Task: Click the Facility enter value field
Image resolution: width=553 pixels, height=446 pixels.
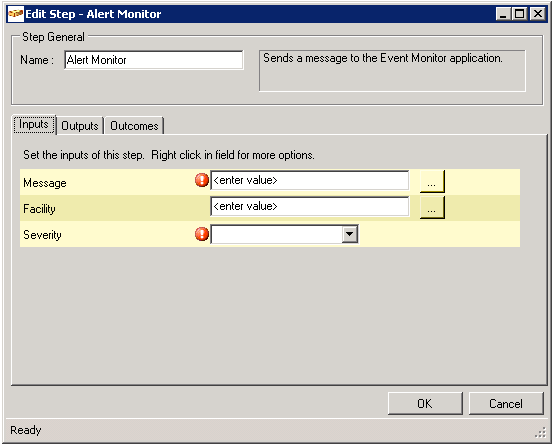Action: (310, 206)
